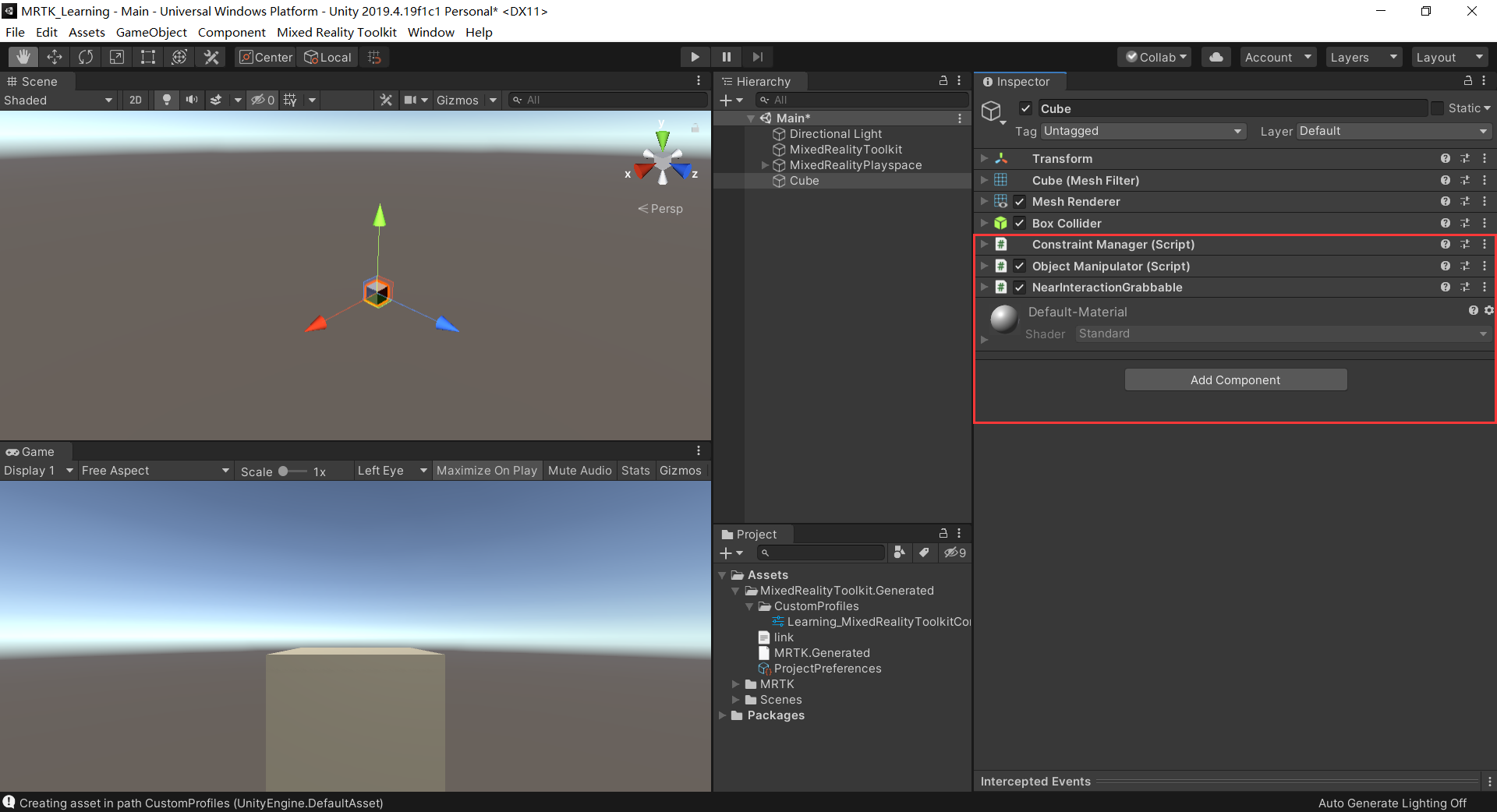The width and height of the screenshot is (1497, 812).
Task: Click the Add Component button
Action: [x=1235, y=380]
